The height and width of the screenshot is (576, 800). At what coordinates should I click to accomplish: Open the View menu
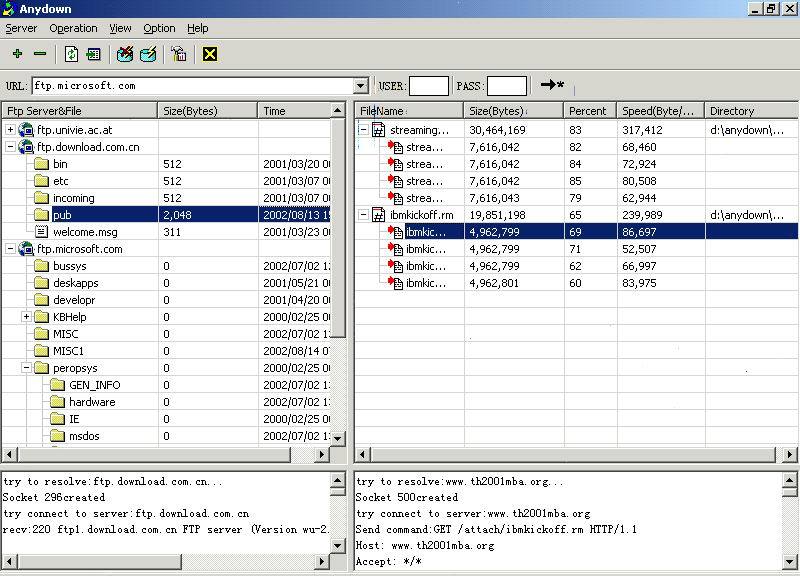120,29
